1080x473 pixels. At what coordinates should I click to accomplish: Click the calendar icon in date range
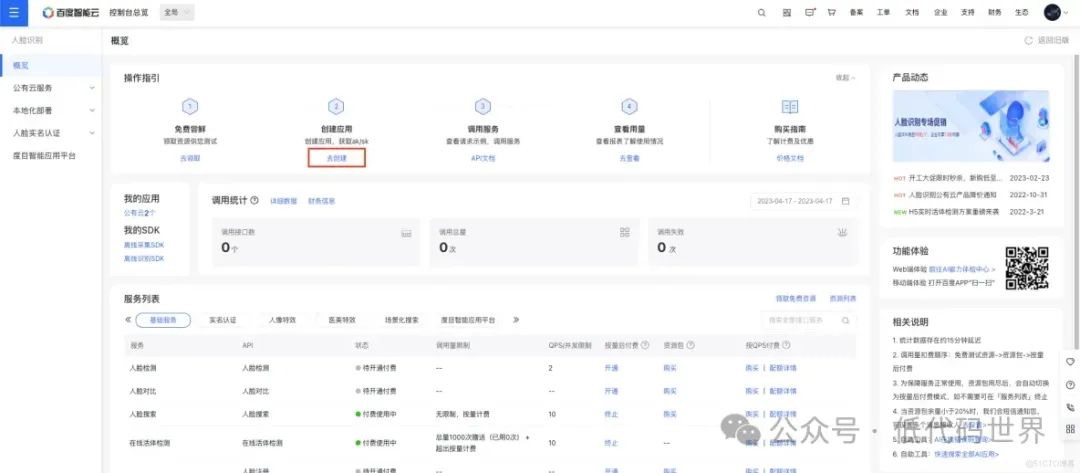tap(845, 201)
